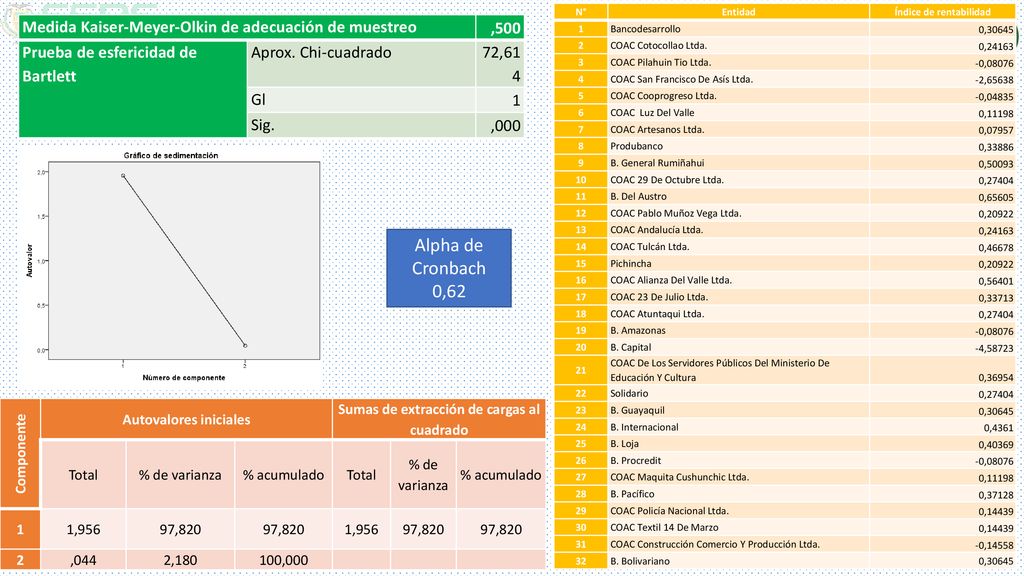
Task: Click the -2,65638 profitability value
Action: [995, 80]
